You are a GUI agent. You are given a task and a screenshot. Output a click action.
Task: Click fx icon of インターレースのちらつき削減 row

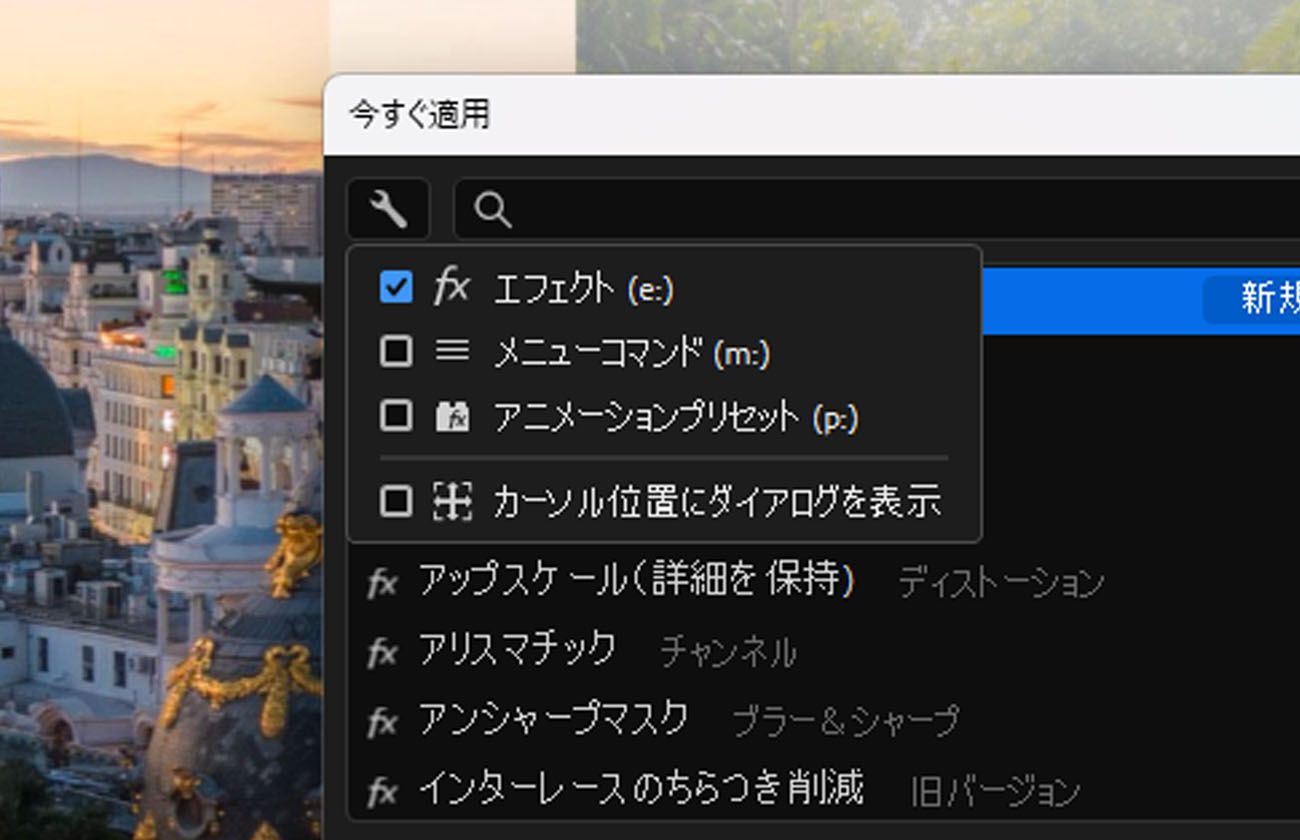382,792
